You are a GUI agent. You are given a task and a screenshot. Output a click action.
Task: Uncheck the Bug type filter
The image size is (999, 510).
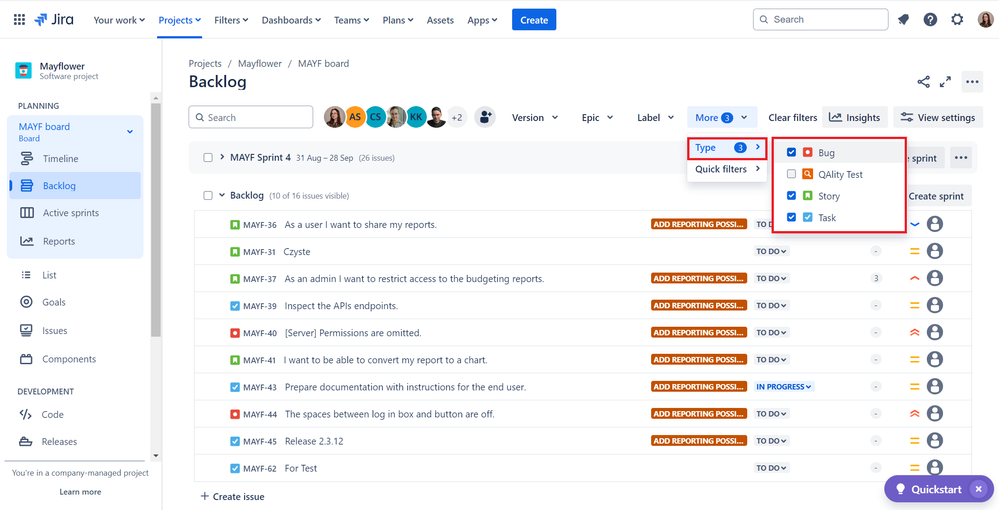click(x=791, y=152)
